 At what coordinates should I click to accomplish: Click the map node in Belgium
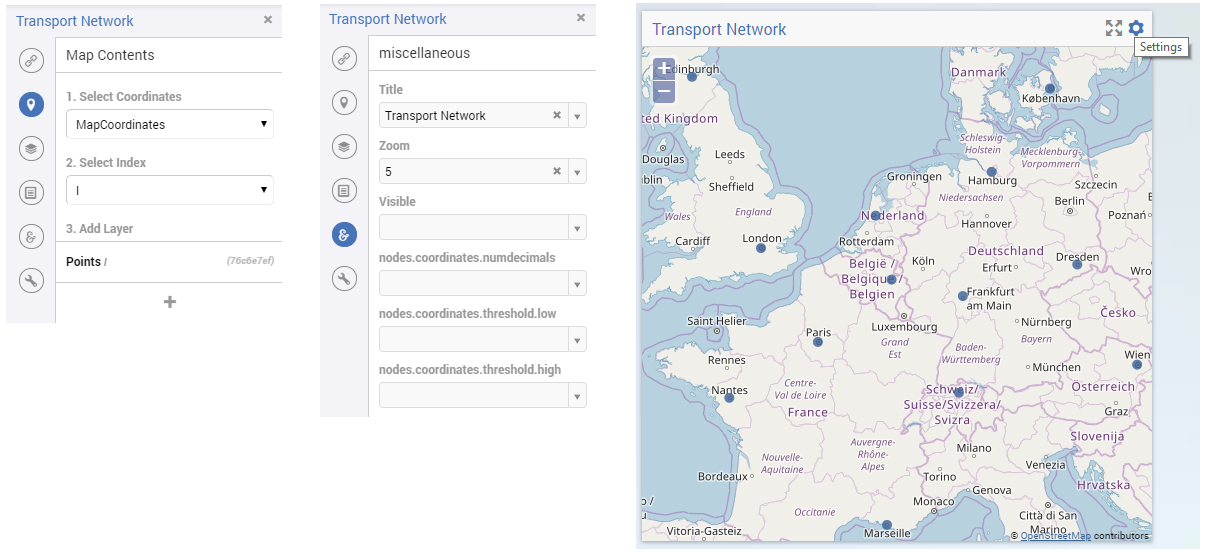[x=891, y=279]
